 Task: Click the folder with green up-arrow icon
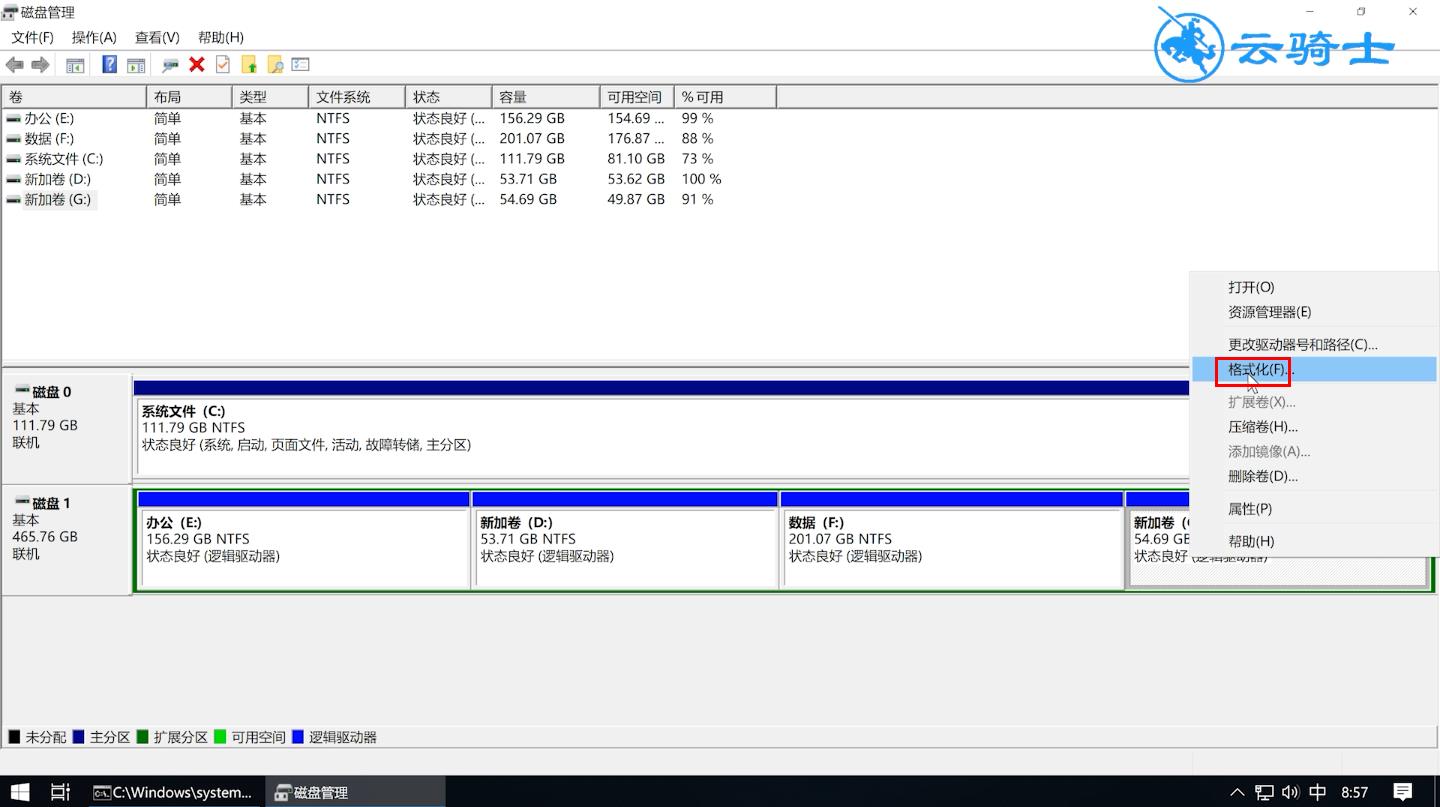point(249,65)
